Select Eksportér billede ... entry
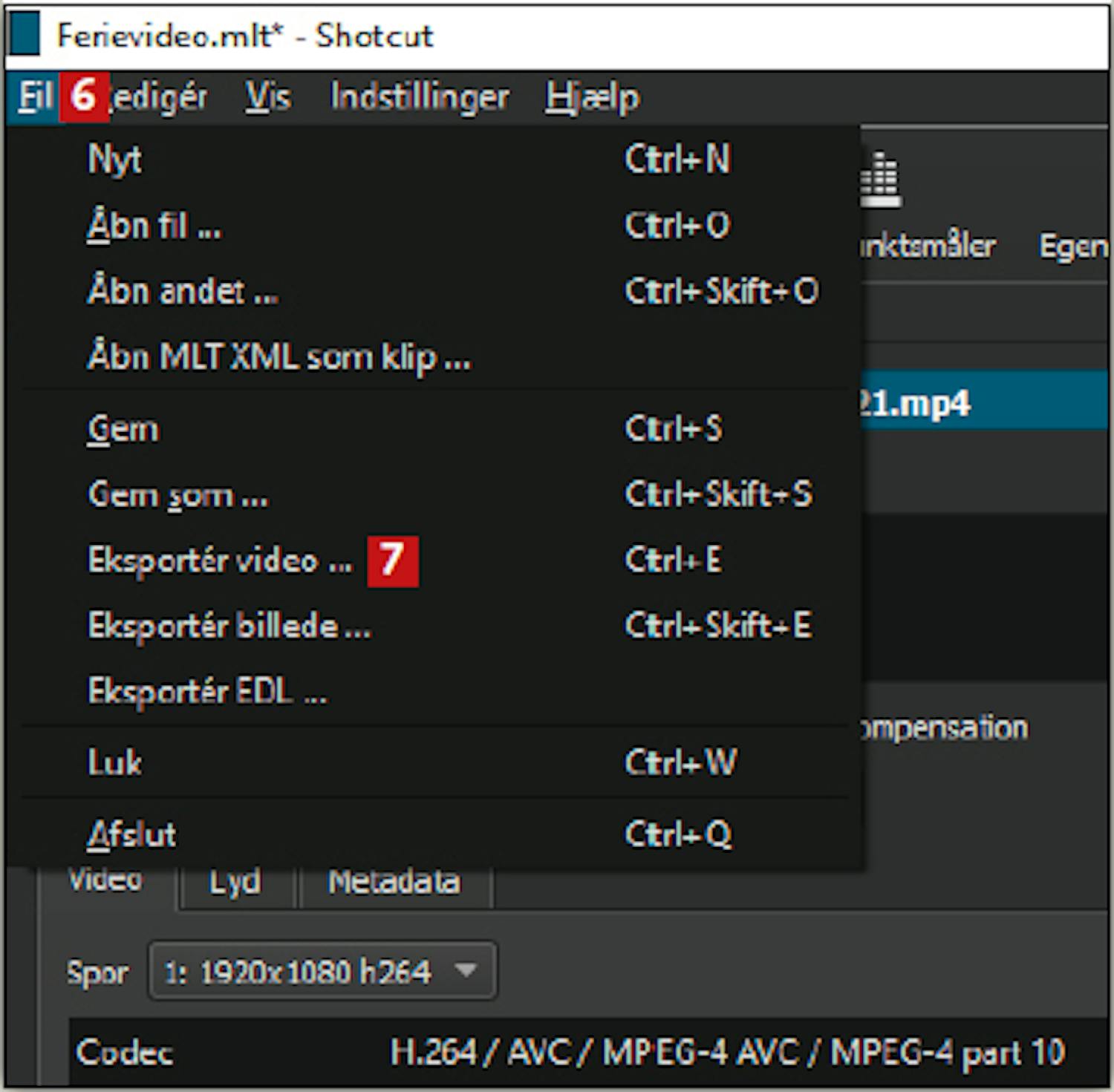Image resolution: width=1114 pixels, height=1092 pixels. [434, 625]
